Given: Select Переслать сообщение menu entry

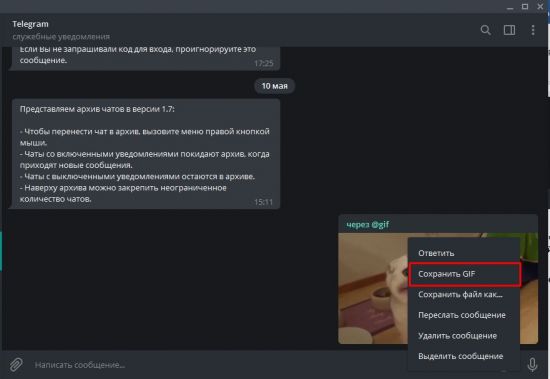Looking at the screenshot, I should [x=464, y=315].
